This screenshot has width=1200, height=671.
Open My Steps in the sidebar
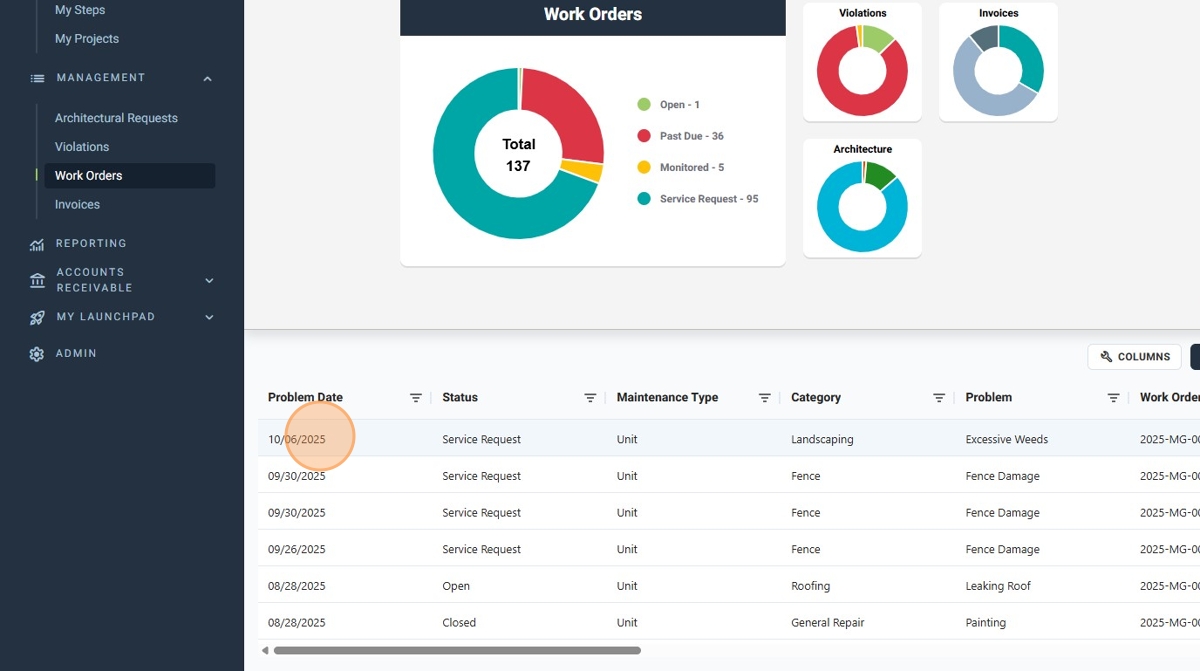80,10
